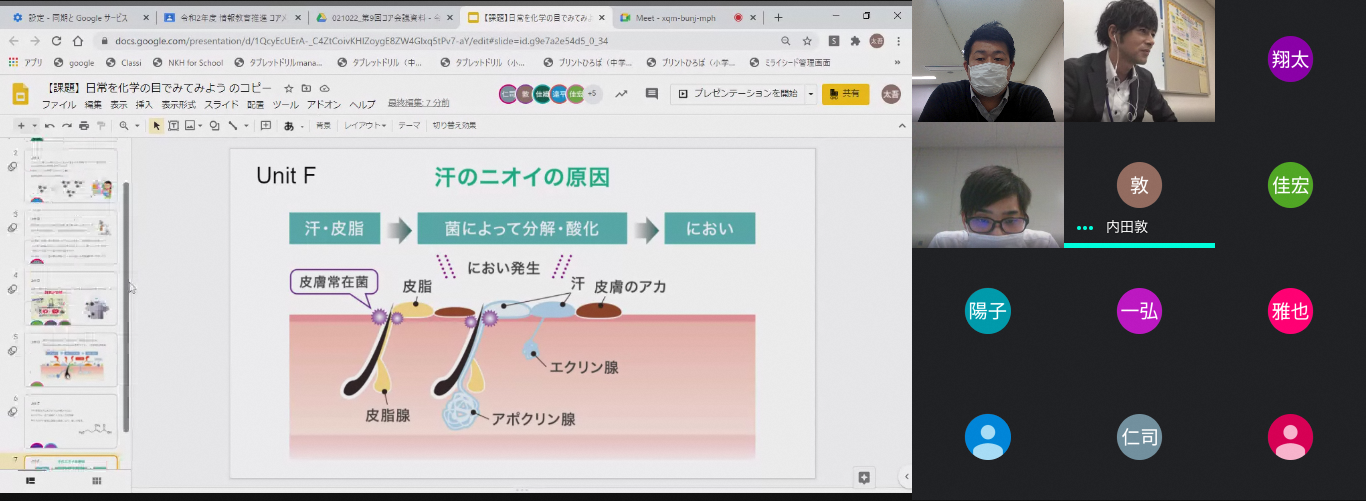1366x501 pixels.
Task: Select the line tool
Action: pos(232,126)
